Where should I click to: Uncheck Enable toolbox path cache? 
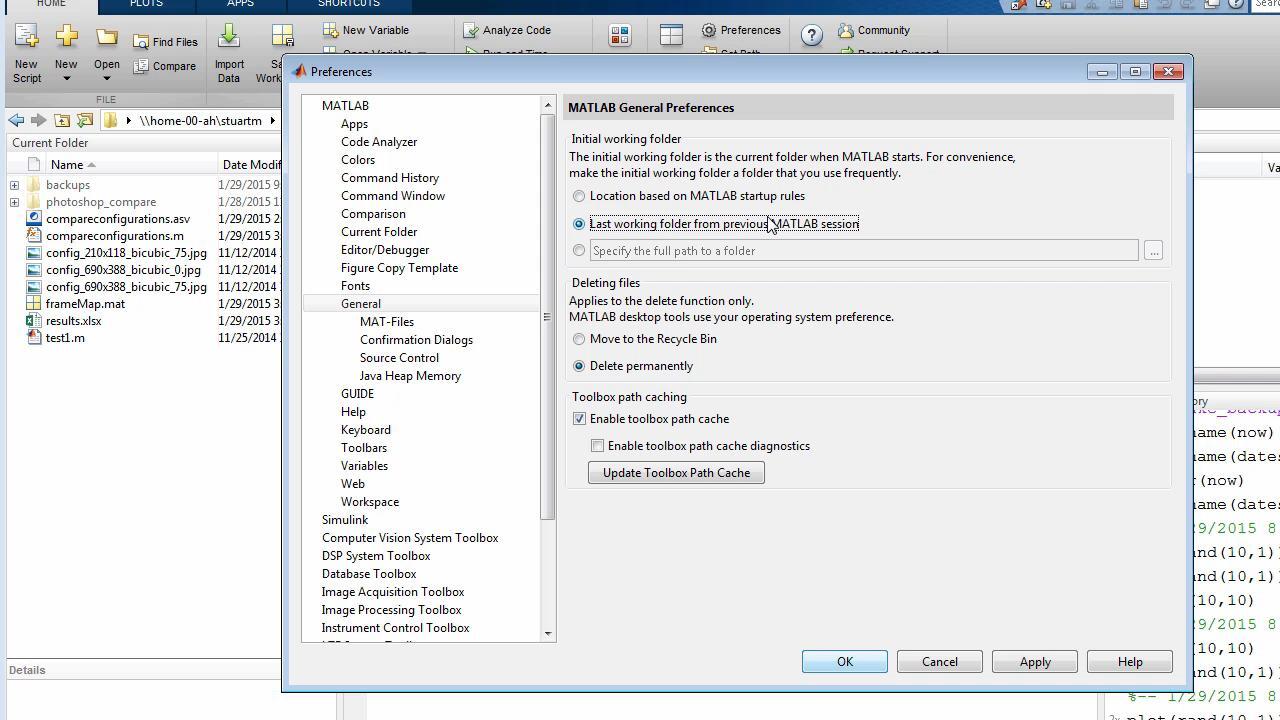coord(579,419)
